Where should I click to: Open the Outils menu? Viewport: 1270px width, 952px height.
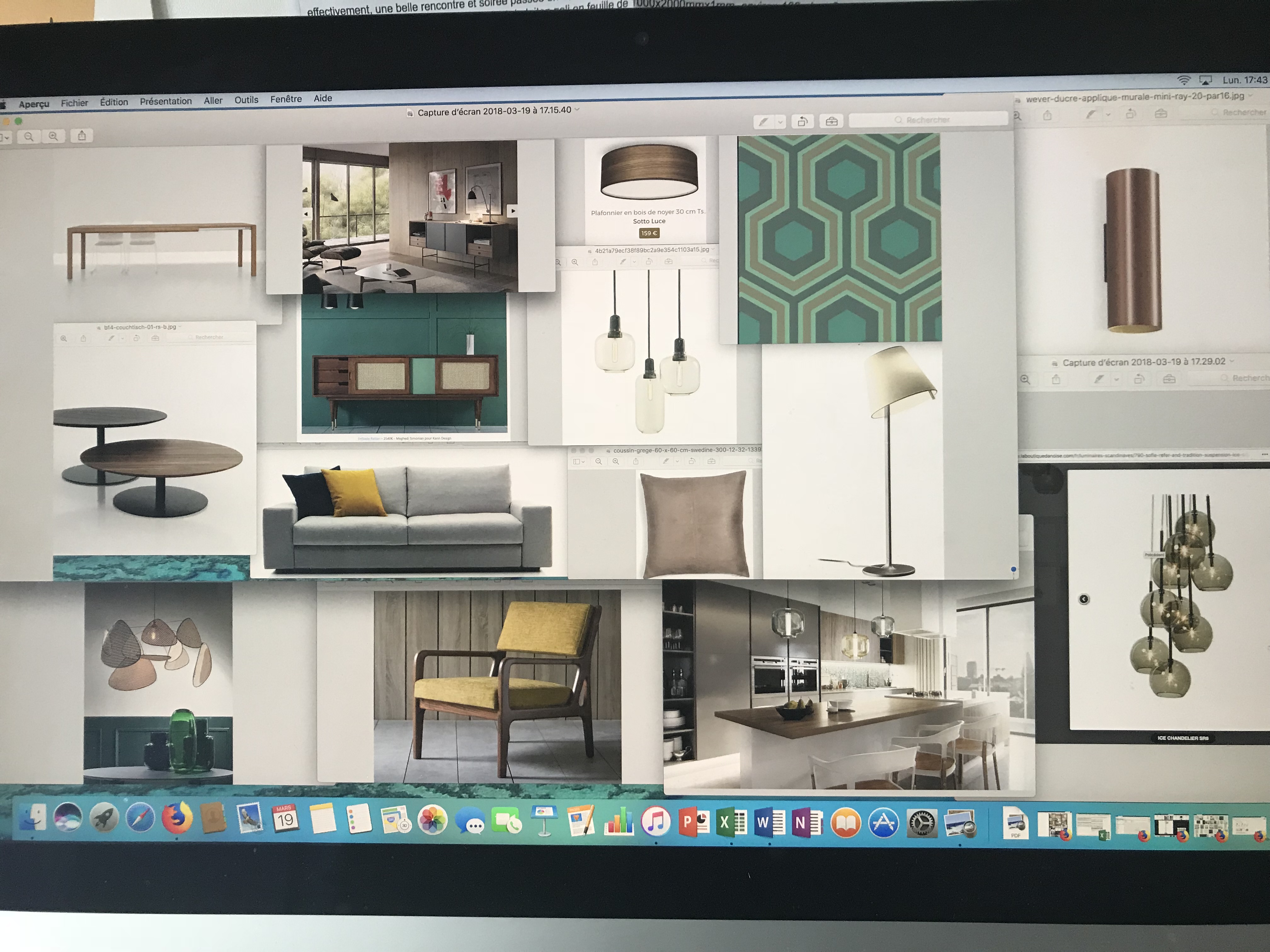pyautogui.click(x=246, y=100)
